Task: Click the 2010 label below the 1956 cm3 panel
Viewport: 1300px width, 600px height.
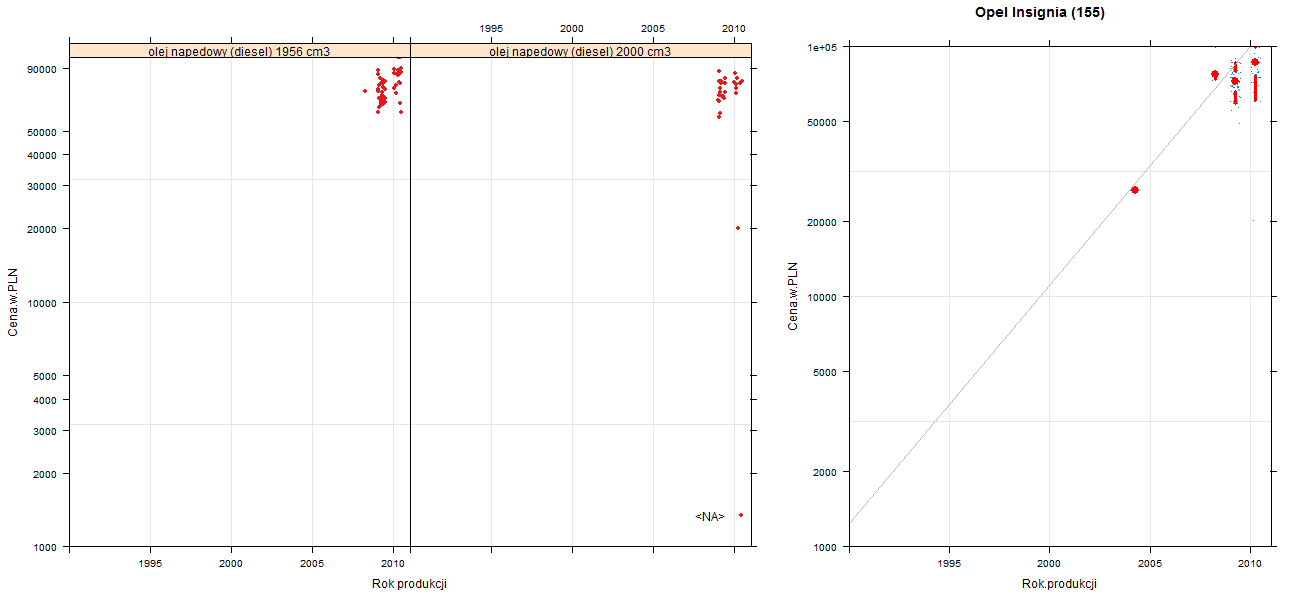Action: point(393,564)
